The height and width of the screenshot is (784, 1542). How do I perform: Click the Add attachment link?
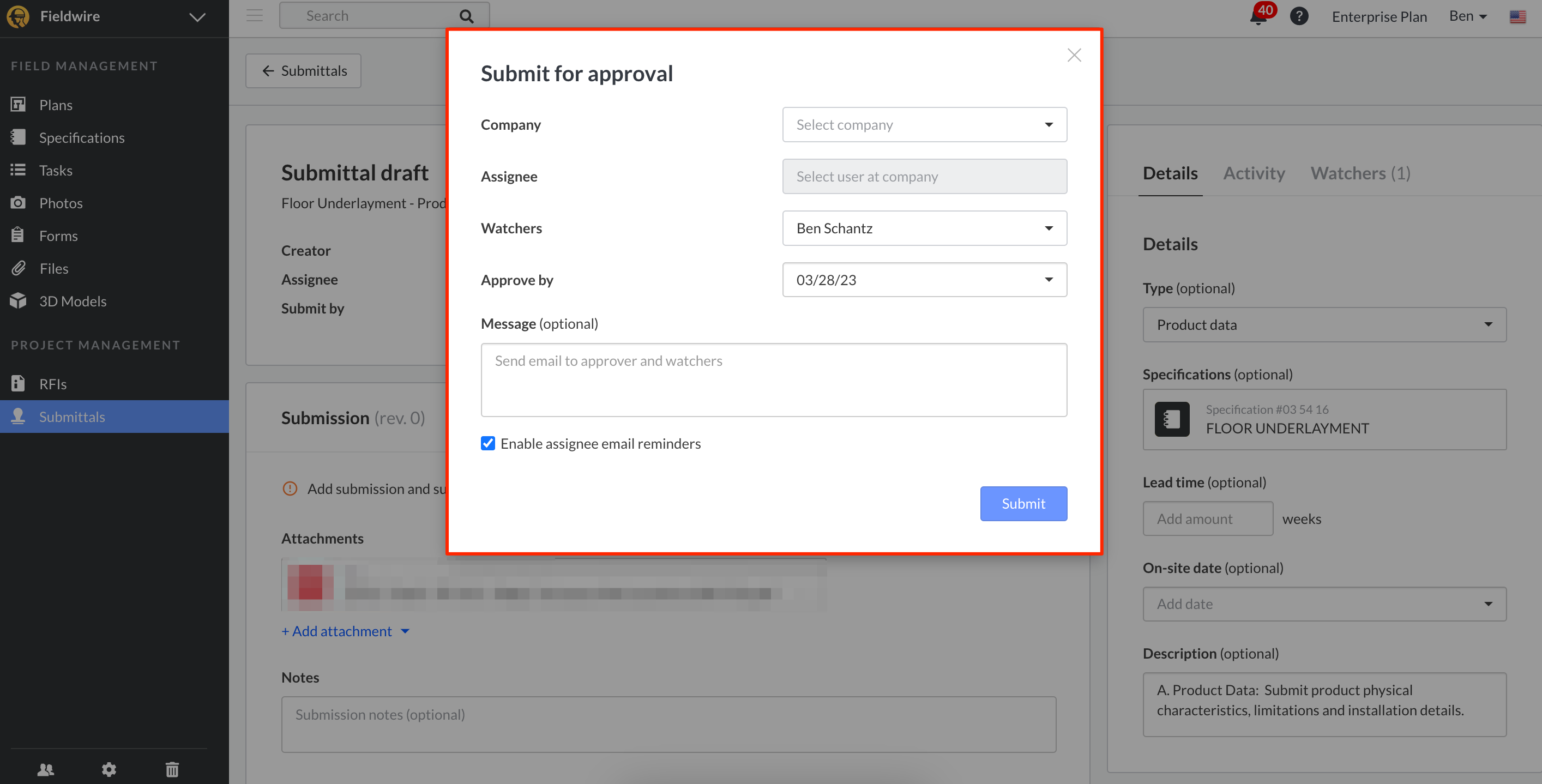[336, 631]
